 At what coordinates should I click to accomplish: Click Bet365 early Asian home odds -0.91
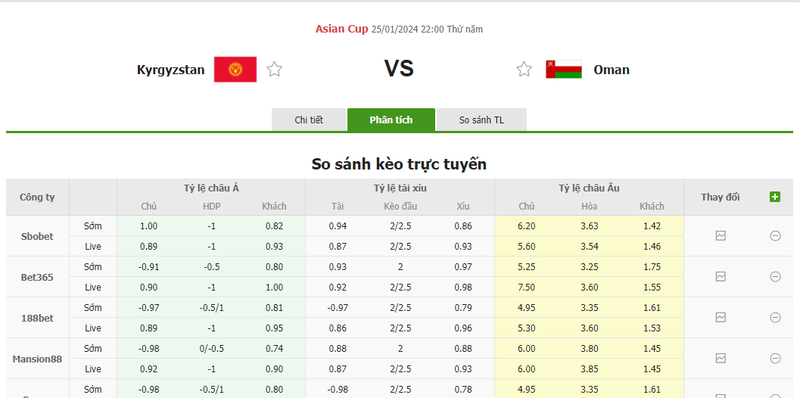pyautogui.click(x=148, y=267)
